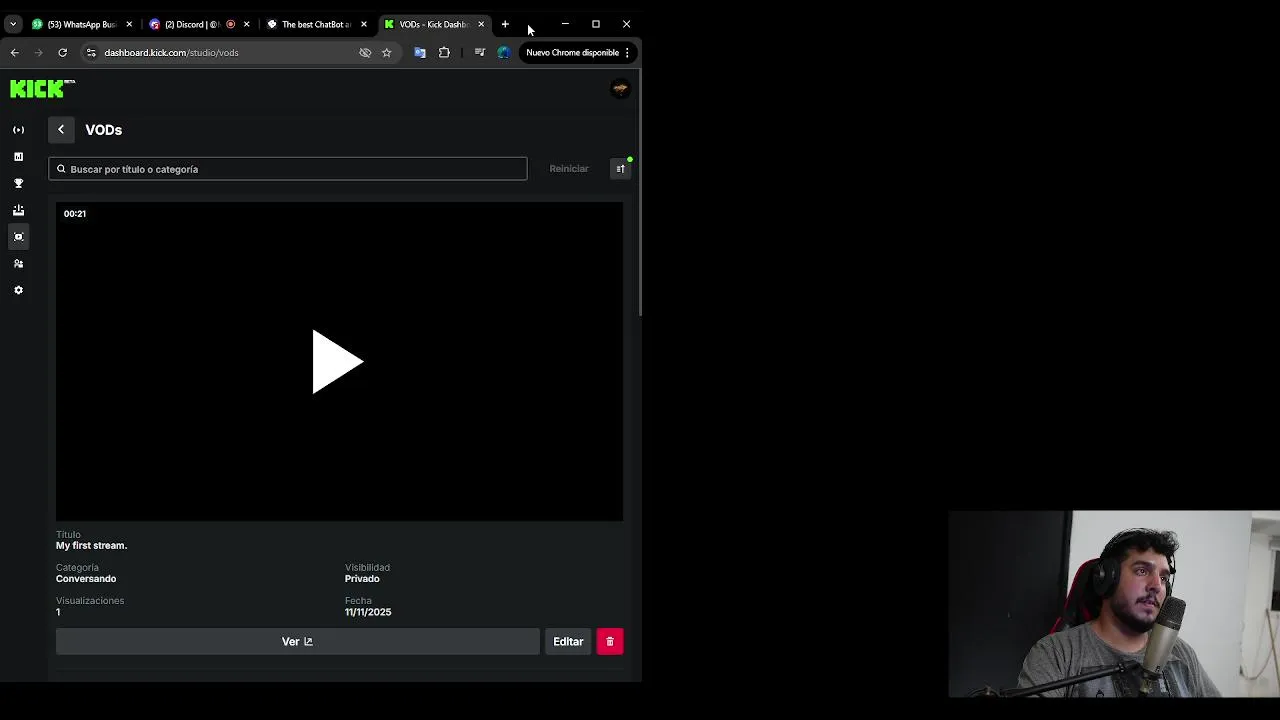
Task: Click the 'Visualizaciones' label
Action: [90, 601]
